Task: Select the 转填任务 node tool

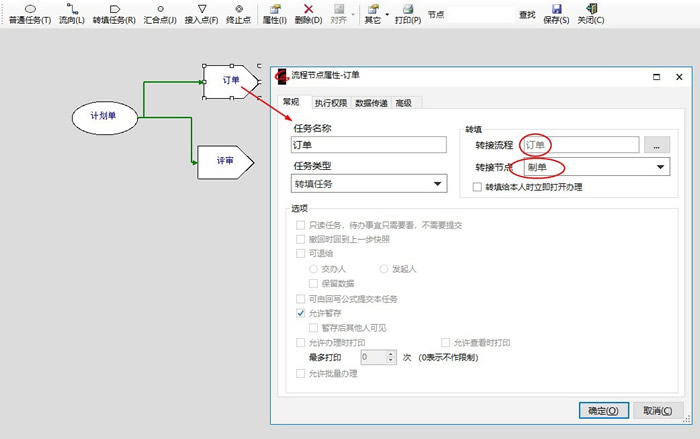Action: 113,13
